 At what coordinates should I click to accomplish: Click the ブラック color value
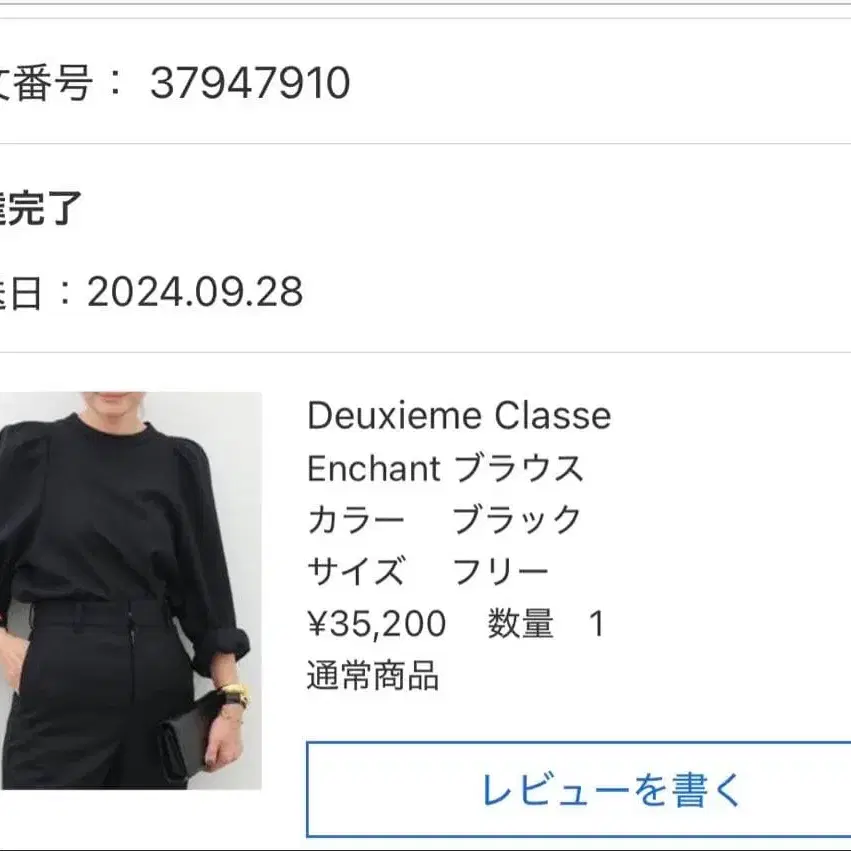tap(517, 520)
